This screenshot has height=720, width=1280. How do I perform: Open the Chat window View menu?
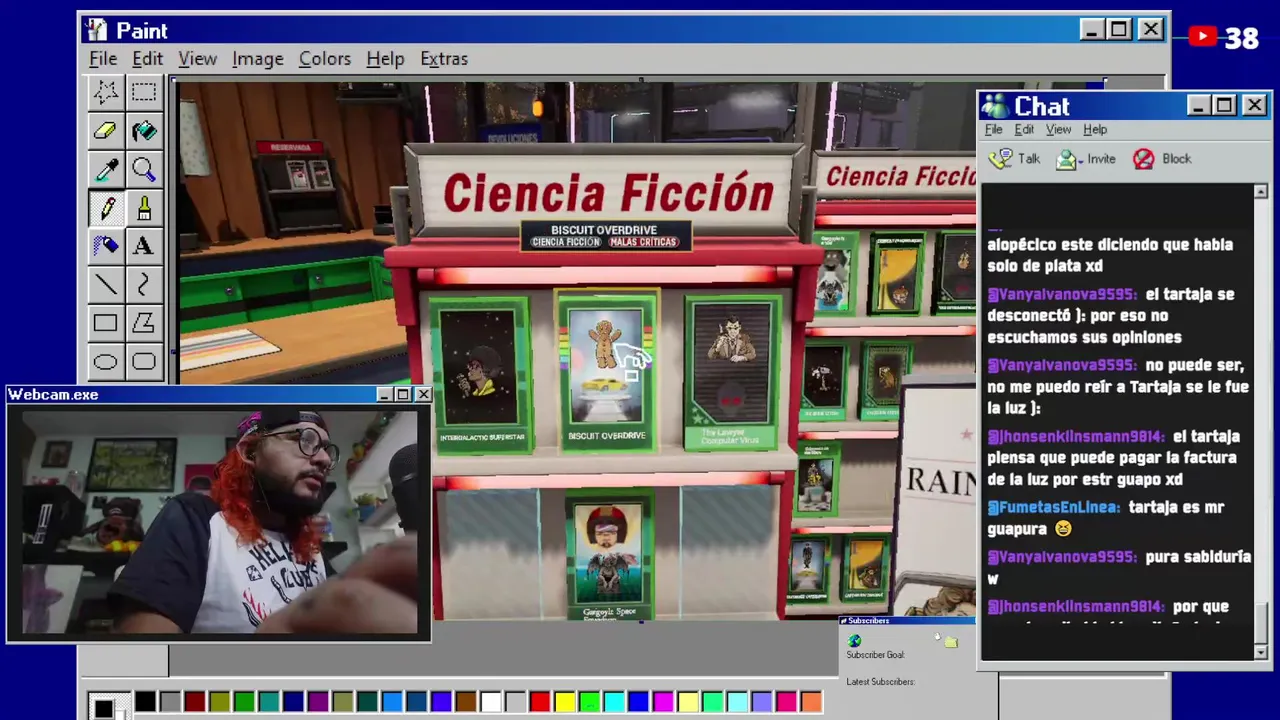pos(1058,129)
